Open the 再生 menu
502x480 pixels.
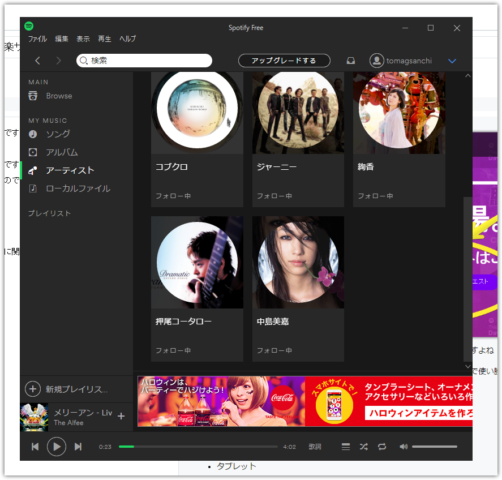[104, 39]
